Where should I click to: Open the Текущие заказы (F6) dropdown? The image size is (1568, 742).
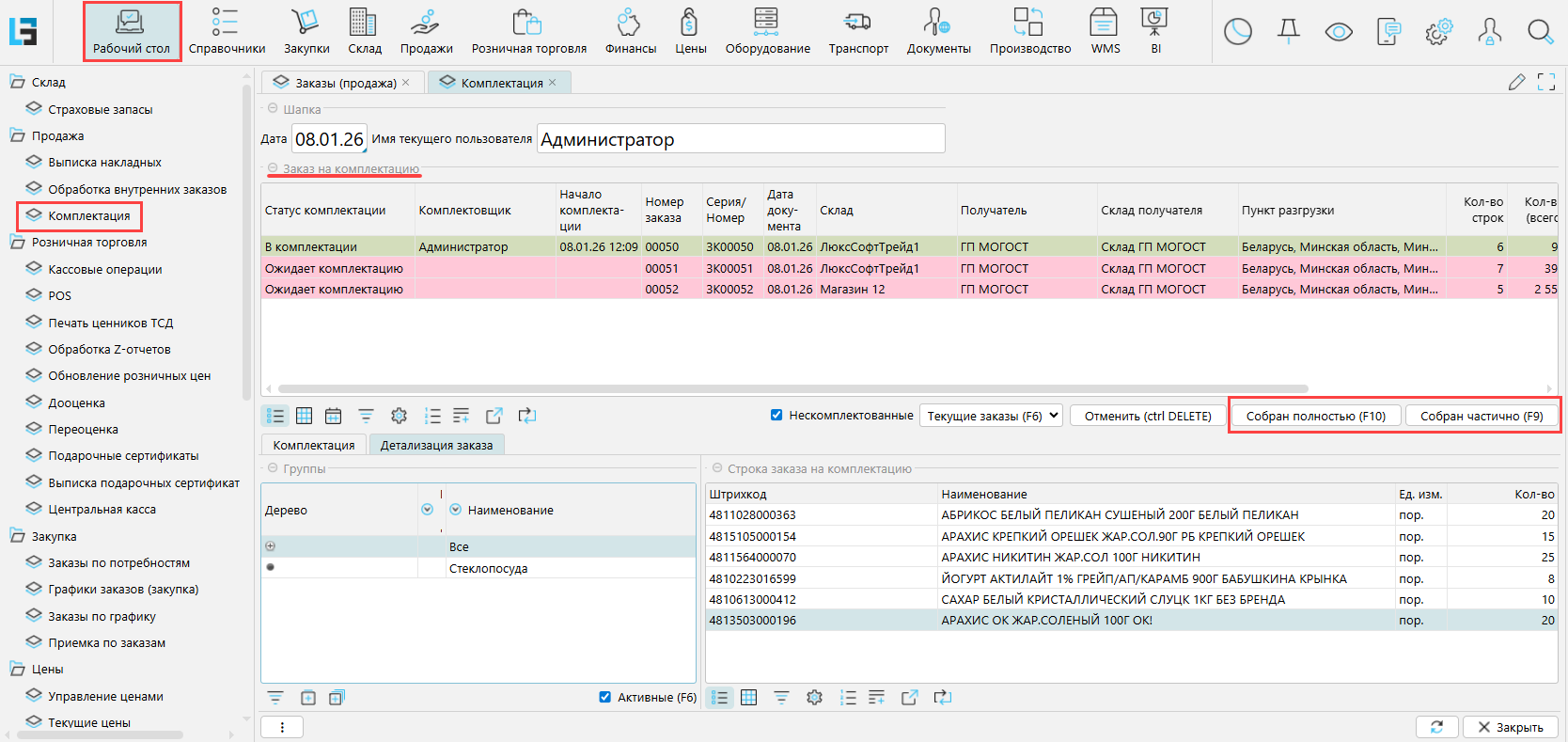991,416
